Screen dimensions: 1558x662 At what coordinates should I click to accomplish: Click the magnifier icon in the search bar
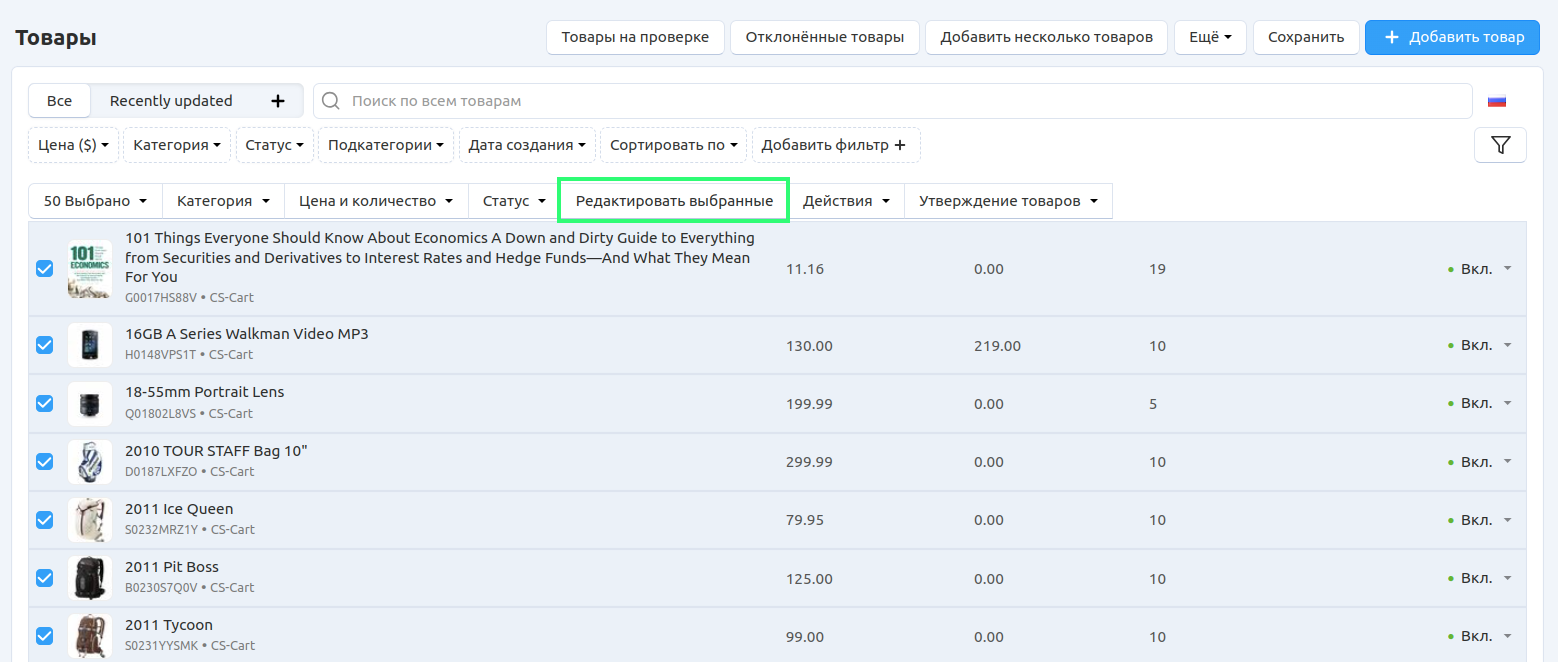click(x=331, y=101)
